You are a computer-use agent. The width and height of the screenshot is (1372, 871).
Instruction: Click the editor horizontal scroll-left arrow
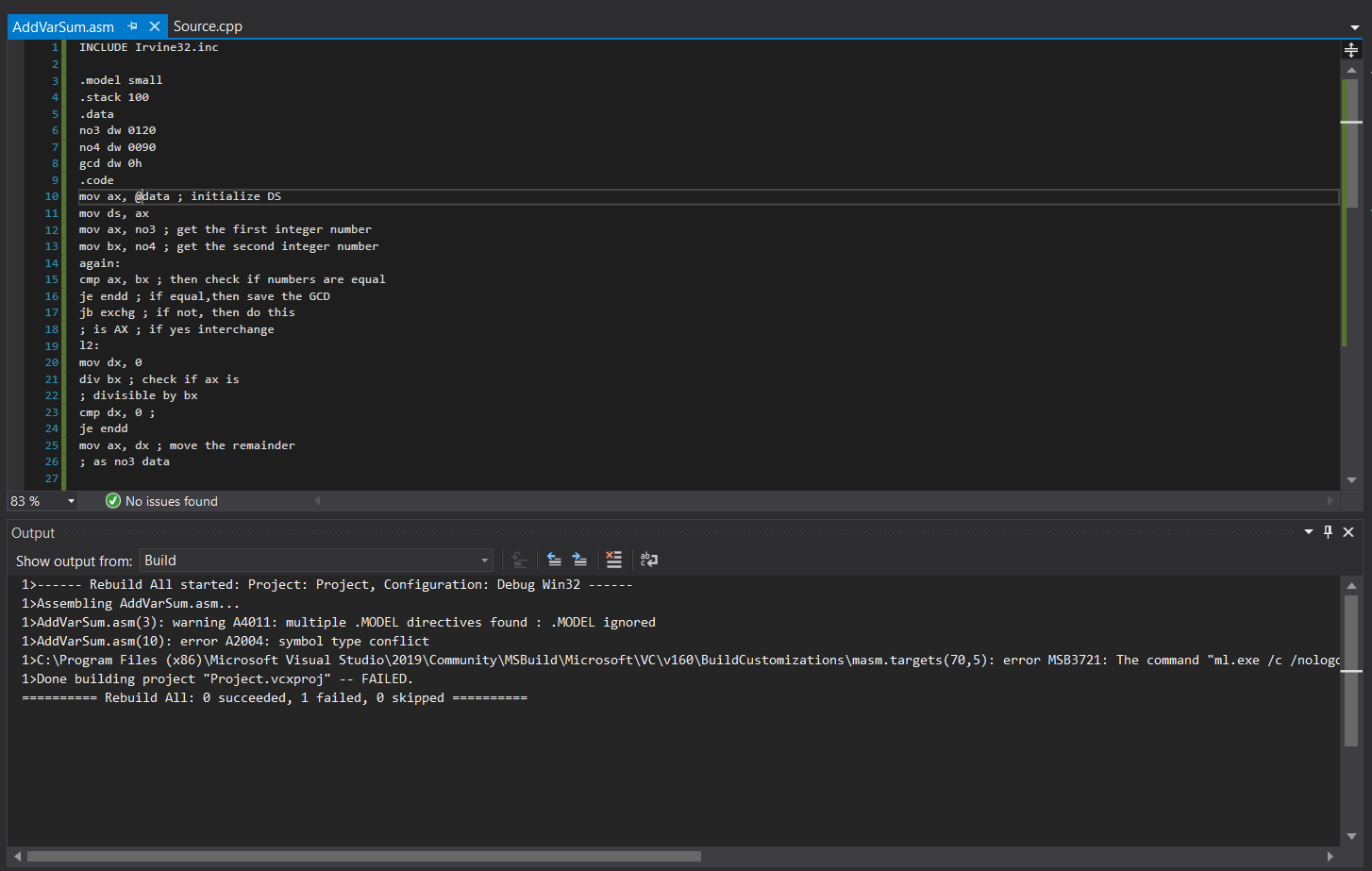pos(317,501)
